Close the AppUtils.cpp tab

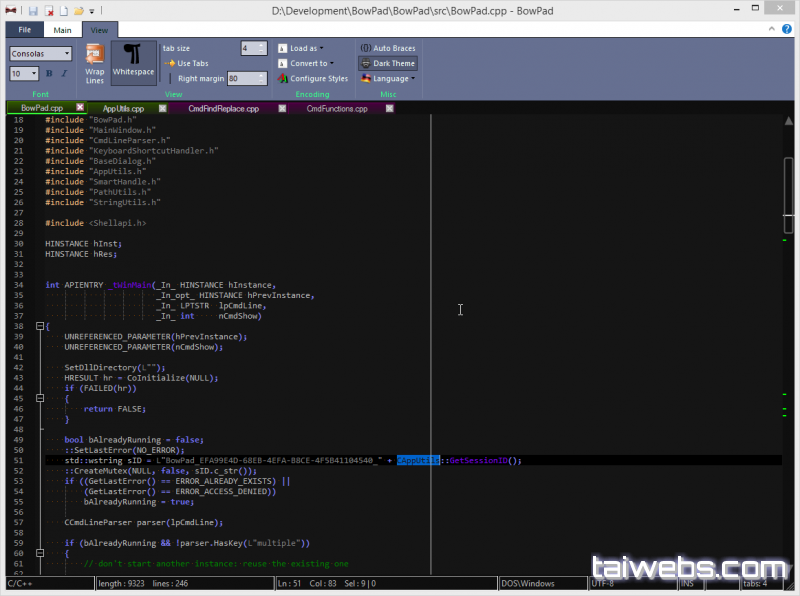pyautogui.click(x=164, y=108)
